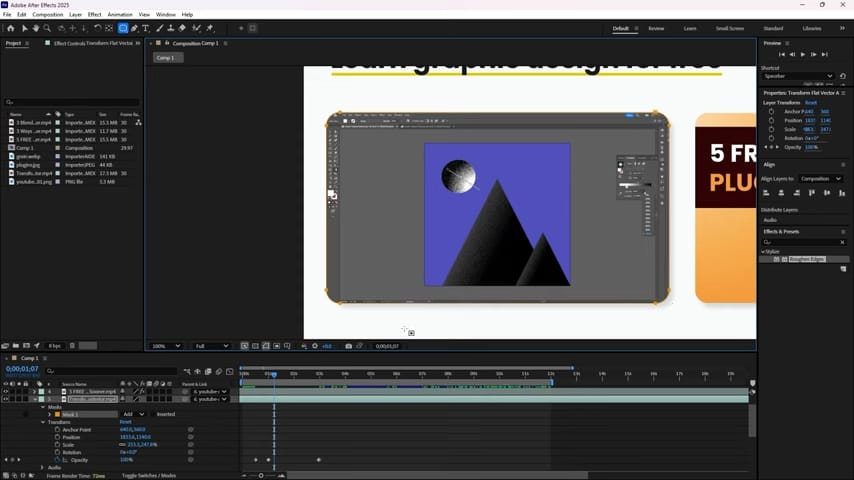Open the File menu
This screenshot has height=480, width=854.
(x=7, y=15)
